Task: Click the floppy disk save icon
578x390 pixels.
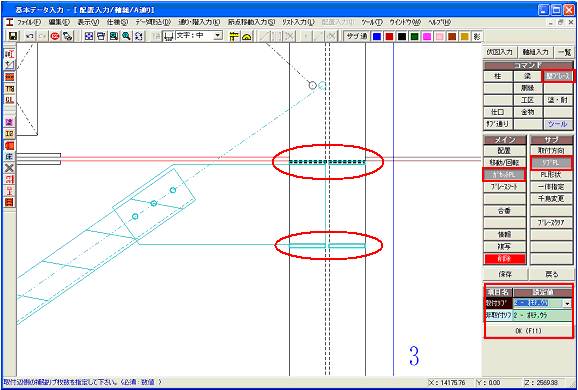Action: pyautogui.click(x=13, y=36)
